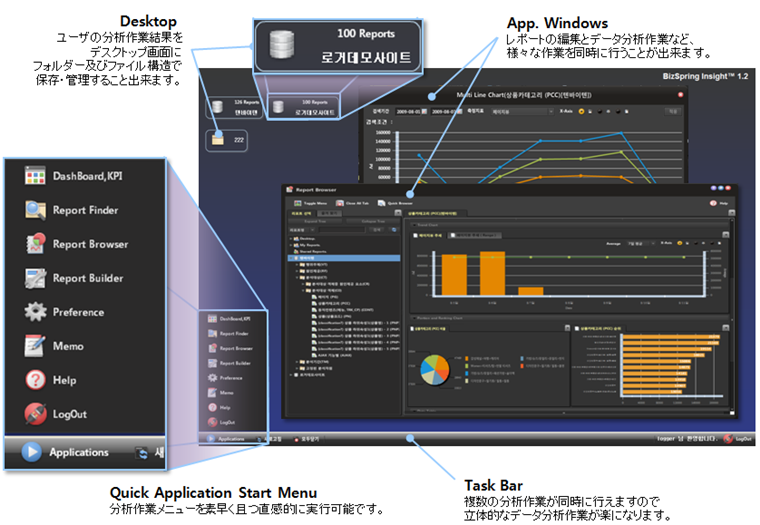Click Close All Tab in Report Browser toolbar

pos(353,203)
